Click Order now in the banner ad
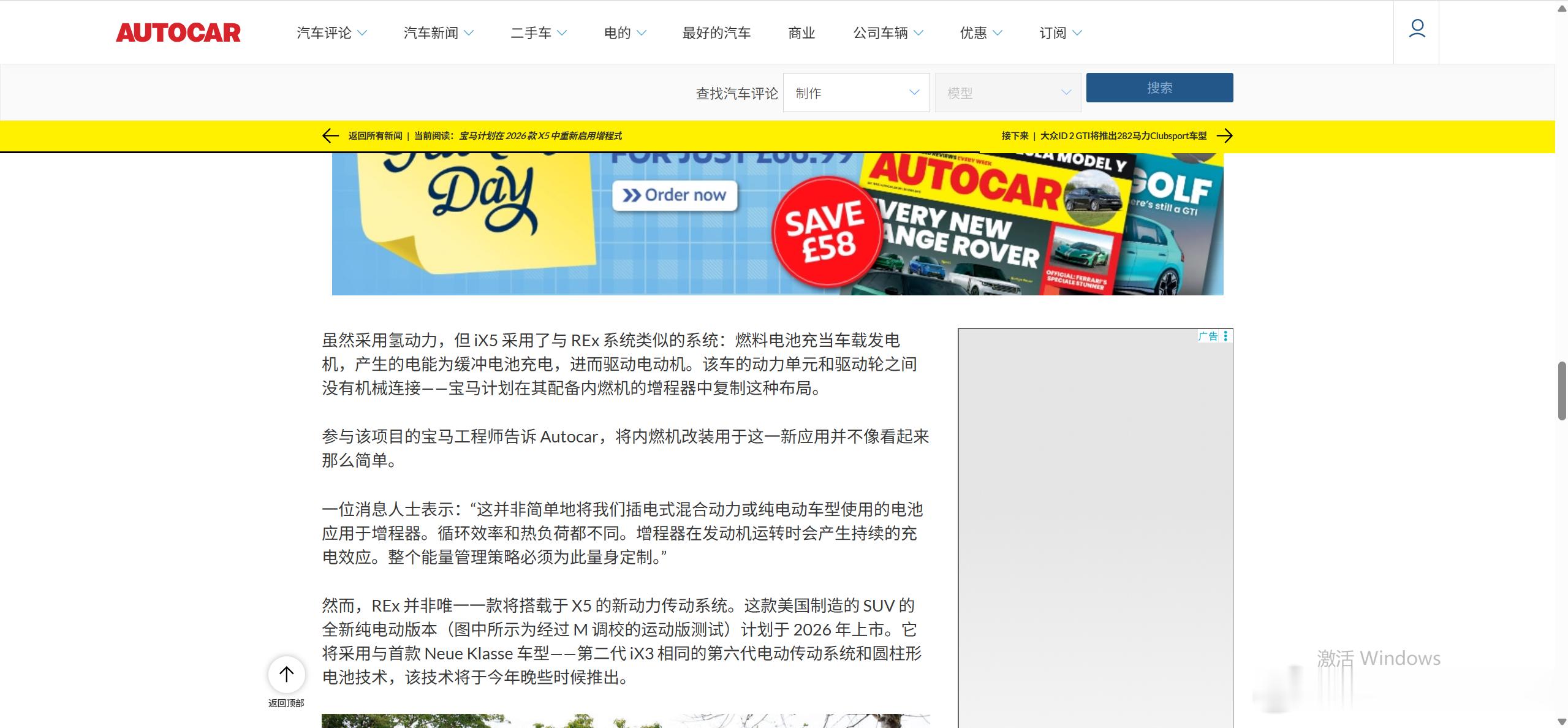The width and height of the screenshot is (1568, 728). point(675,195)
